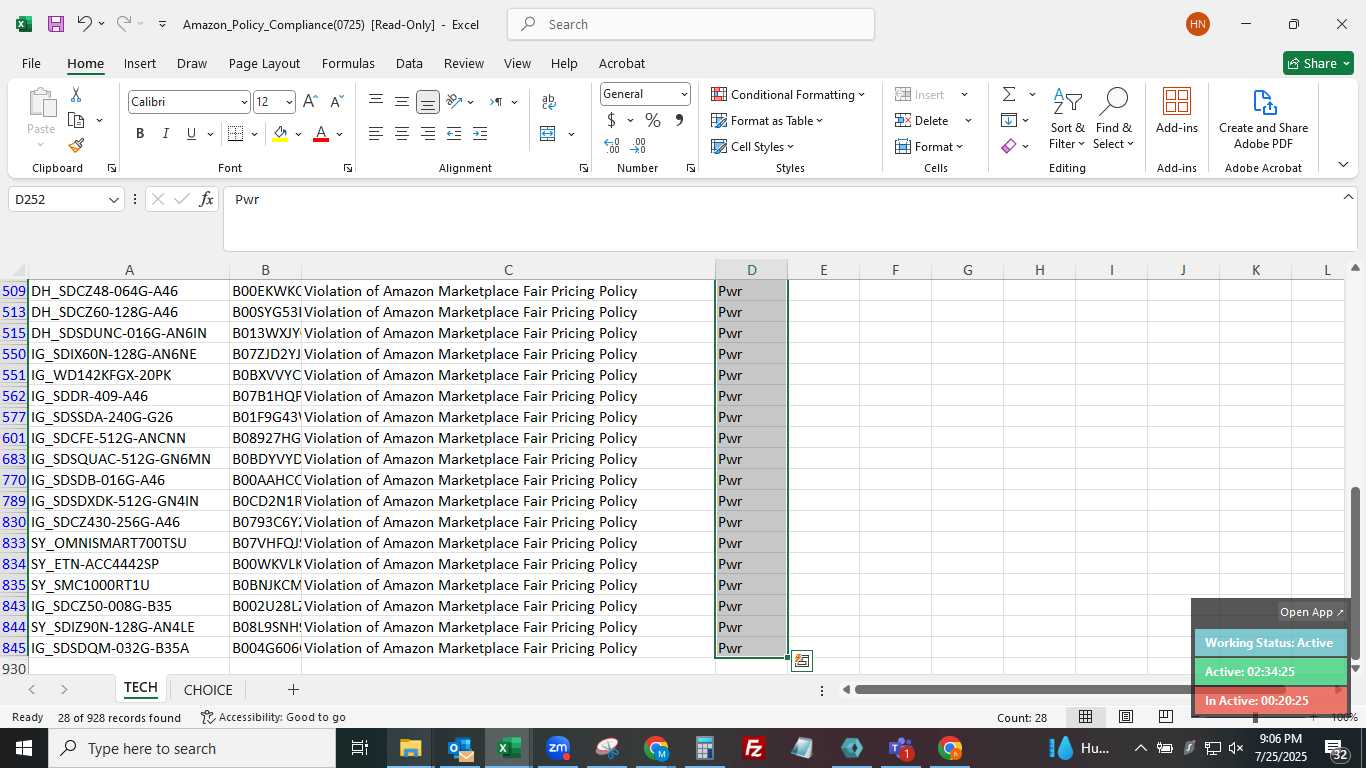Click Decrease Indent icon
Image resolution: width=1366 pixels, height=768 pixels.
click(x=454, y=134)
